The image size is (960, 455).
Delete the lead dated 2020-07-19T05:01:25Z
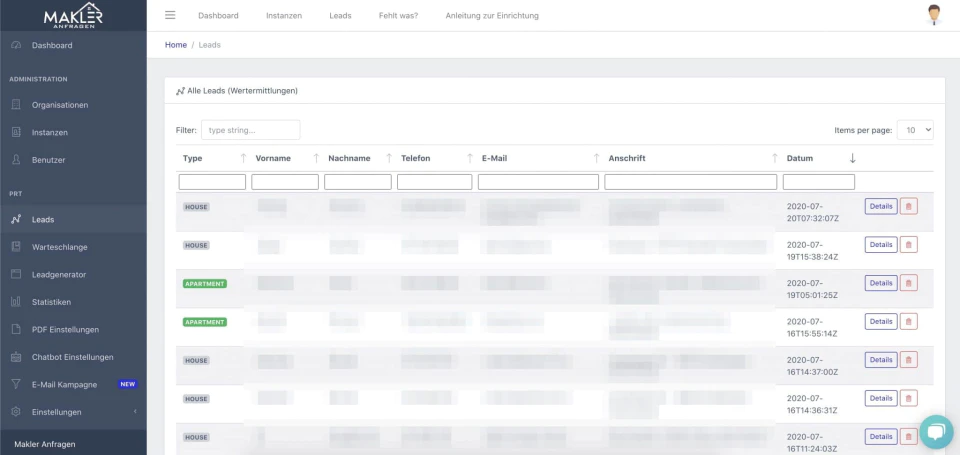[909, 283]
